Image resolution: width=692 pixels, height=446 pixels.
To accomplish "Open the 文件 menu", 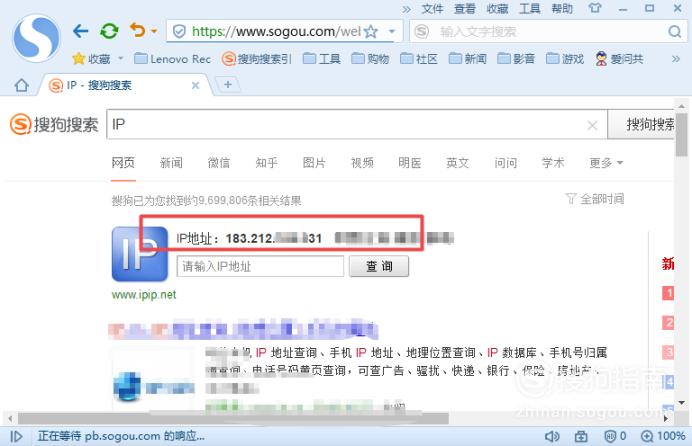I will (x=432, y=8).
